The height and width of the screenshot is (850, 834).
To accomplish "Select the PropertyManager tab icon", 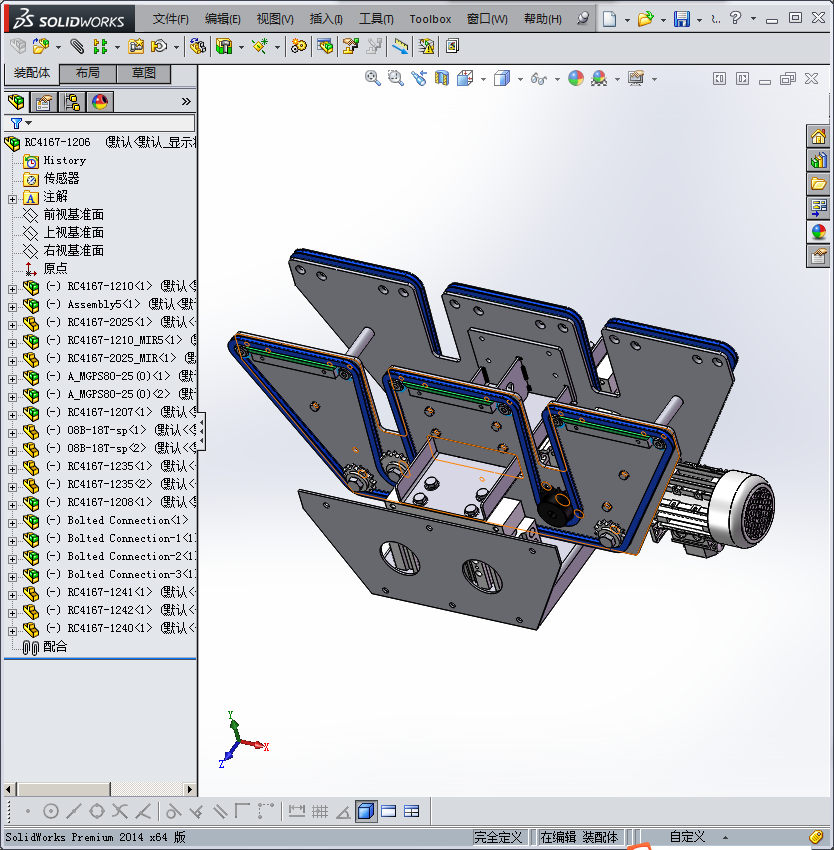I will (x=44, y=101).
